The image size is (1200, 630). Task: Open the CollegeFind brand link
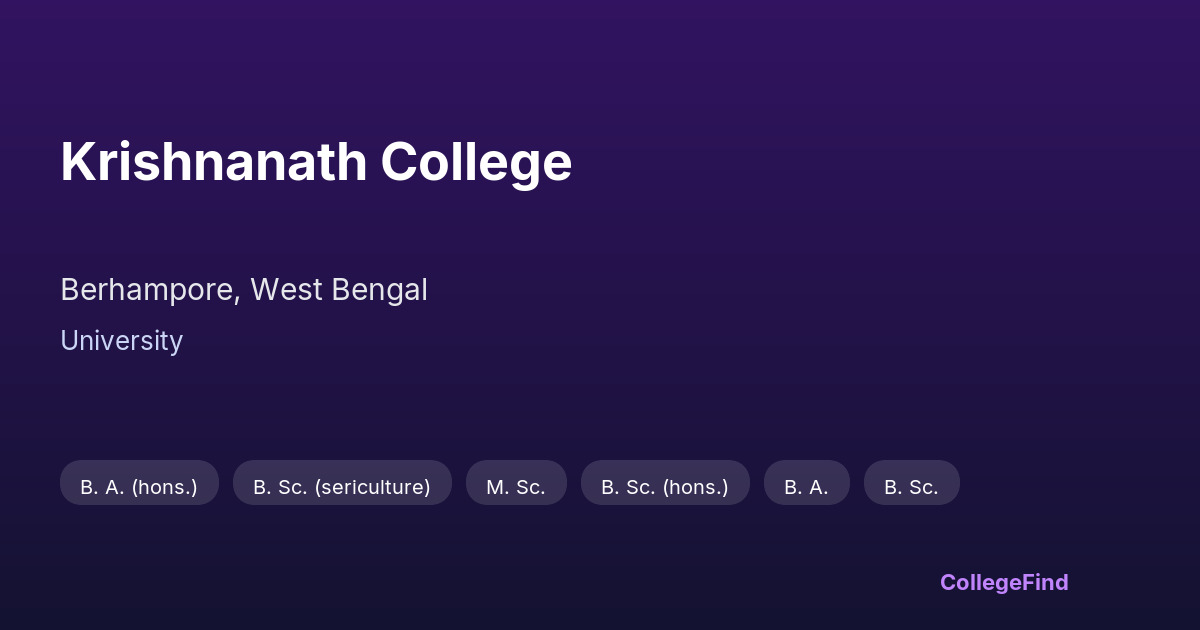[x=1004, y=582]
